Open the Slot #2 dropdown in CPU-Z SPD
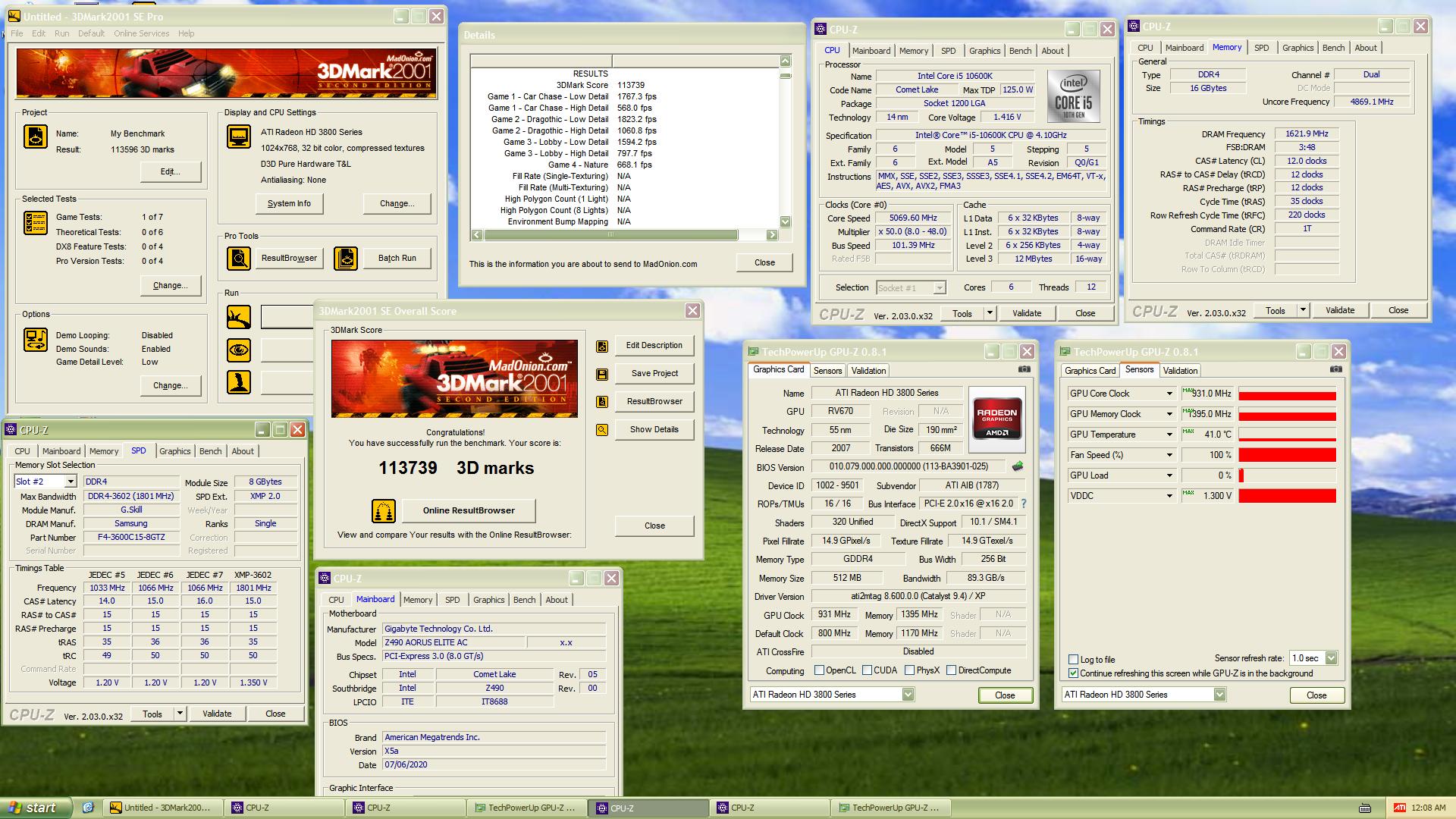Screen dimensions: 1456x819 pyautogui.click(x=70, y=482)
